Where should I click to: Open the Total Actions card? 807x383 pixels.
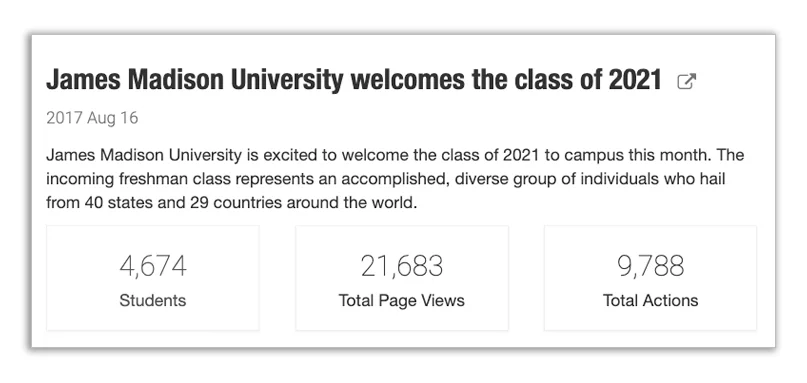pos(651,278)
